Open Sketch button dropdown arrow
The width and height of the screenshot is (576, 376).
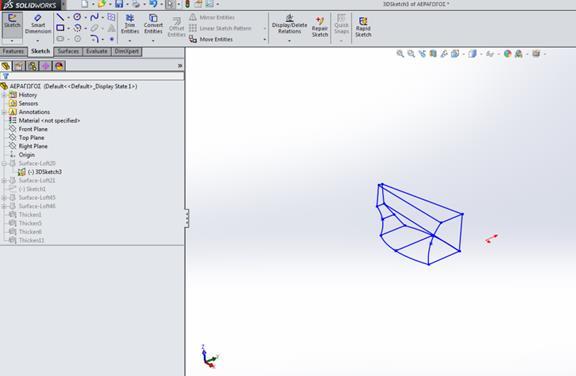click(12, 40)
